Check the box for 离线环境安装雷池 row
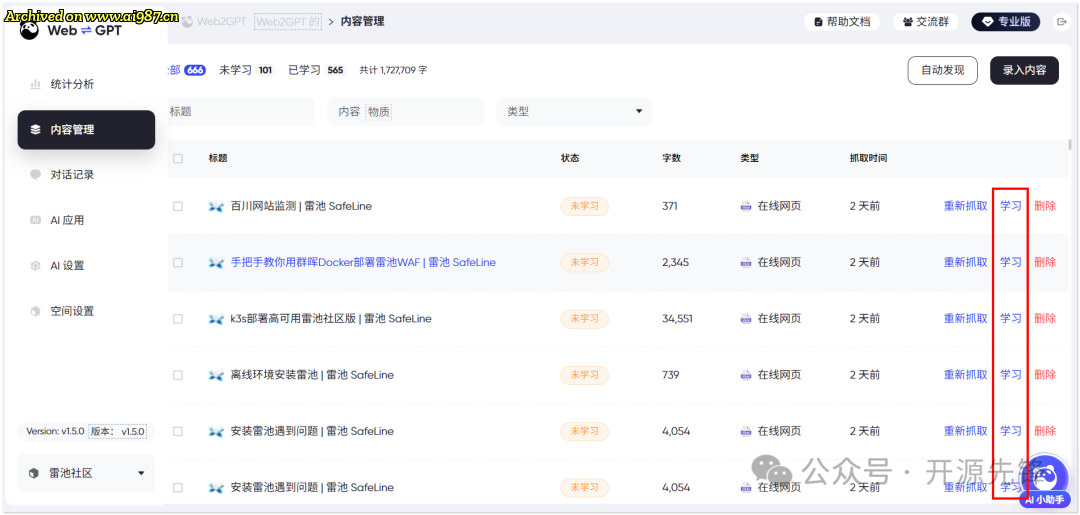Image resolution: width=1080 pixels, height=515 pixels. [x=178, y=375]
